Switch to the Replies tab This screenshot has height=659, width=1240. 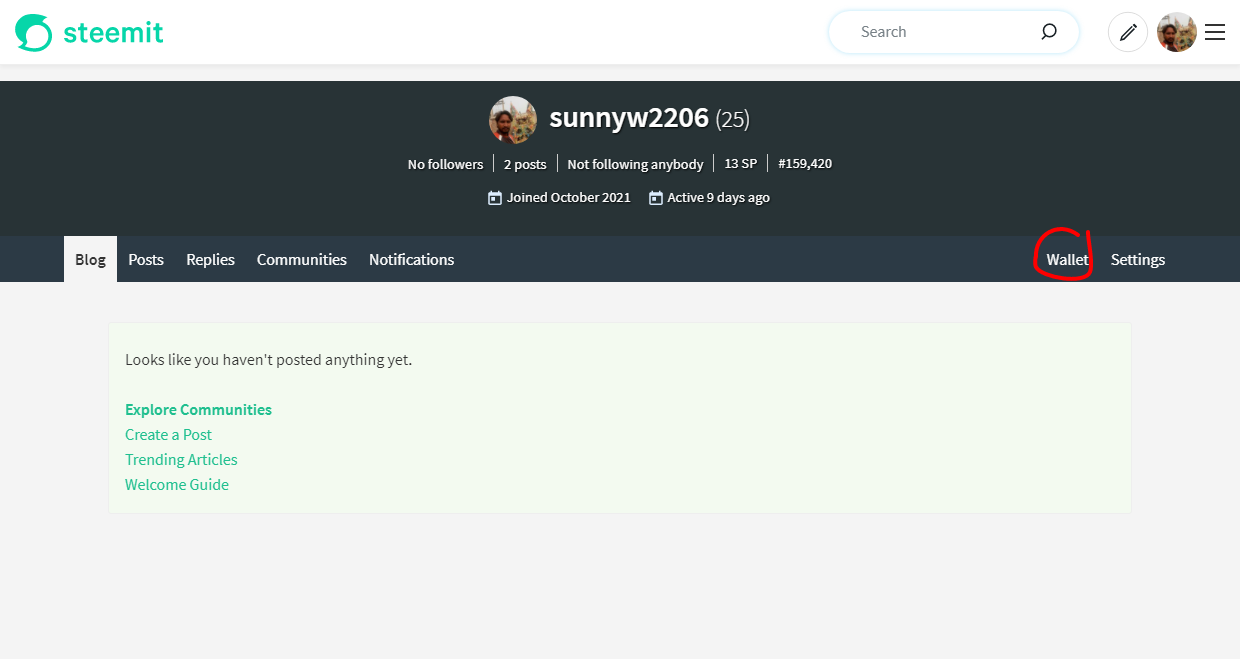click(210, 259)
